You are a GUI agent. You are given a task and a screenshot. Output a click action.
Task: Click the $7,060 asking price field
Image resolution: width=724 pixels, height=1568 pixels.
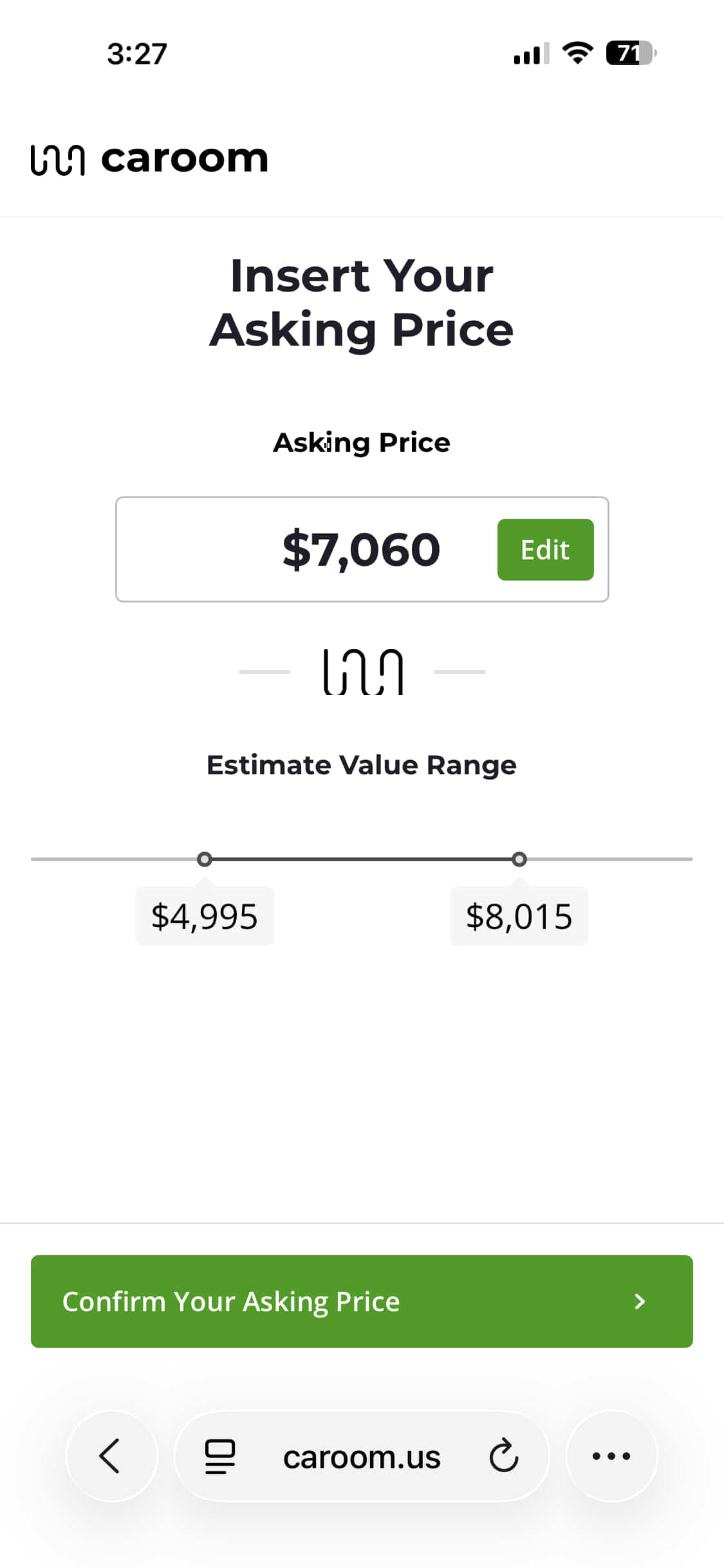coord(361,550)
